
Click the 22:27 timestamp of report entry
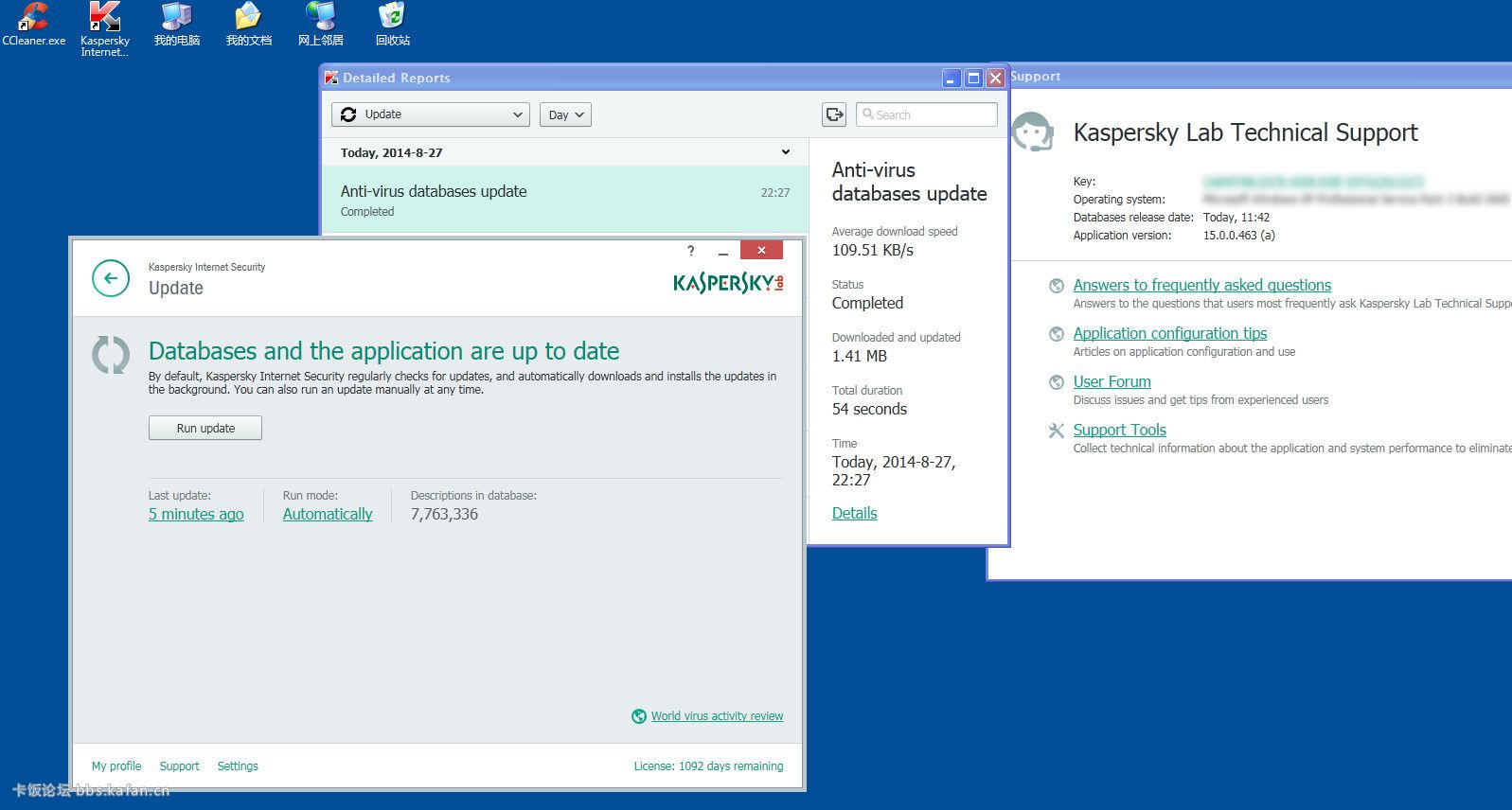point(775,192)
